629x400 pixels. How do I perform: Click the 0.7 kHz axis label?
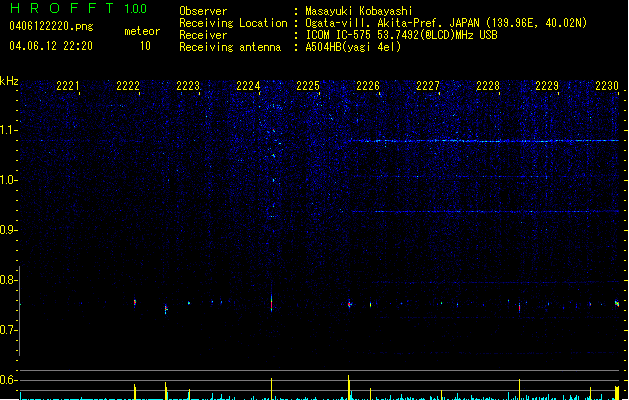8,330
